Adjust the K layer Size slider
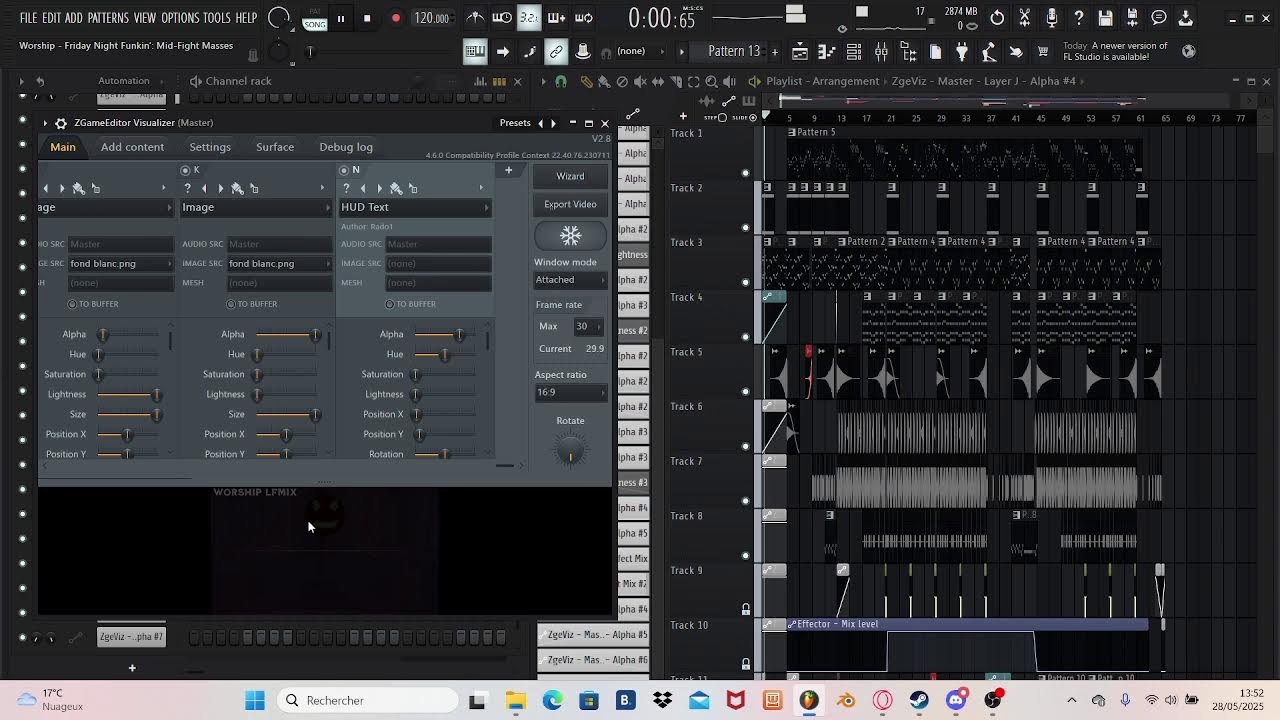This screenshot has width=1280, height=720. coord(286,414)
